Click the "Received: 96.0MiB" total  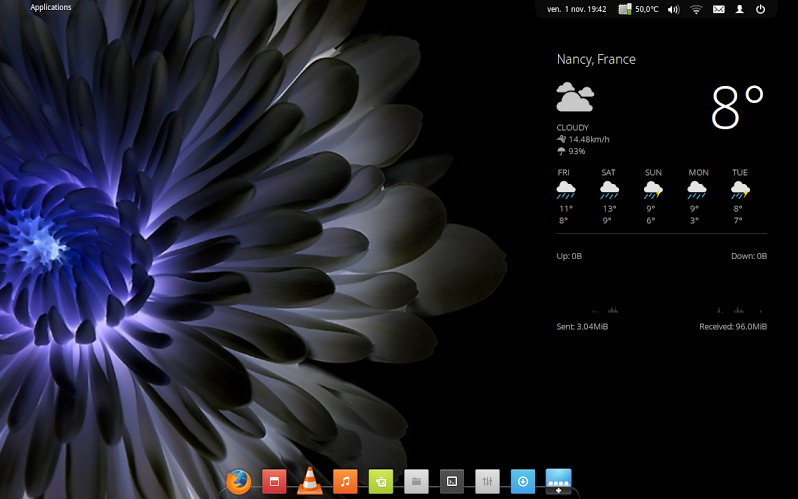(x=733, y=326)
